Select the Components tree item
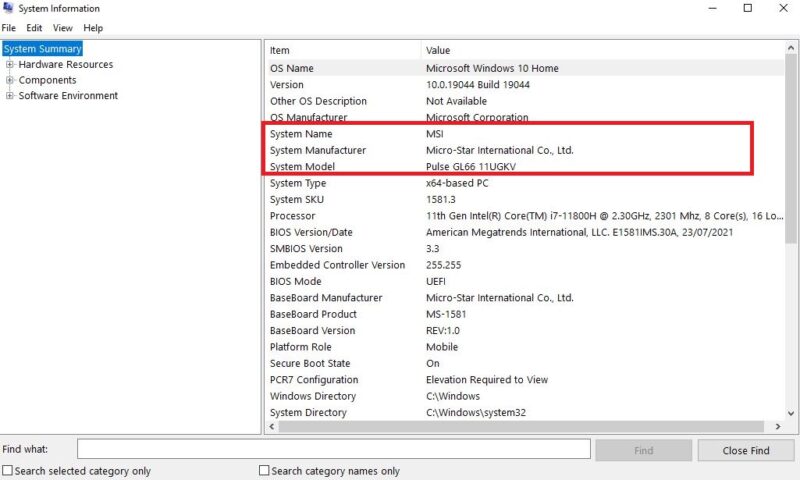This screenshot has height=480, width=800. (47, 80)
